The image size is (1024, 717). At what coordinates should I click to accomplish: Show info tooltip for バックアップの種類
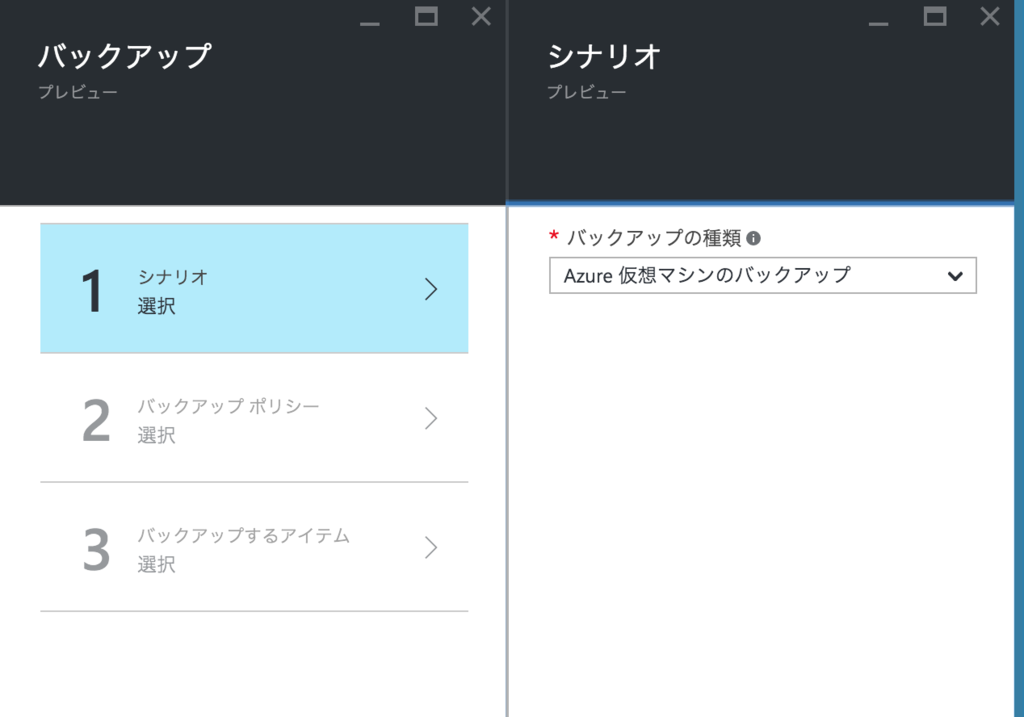pos(753,238)
